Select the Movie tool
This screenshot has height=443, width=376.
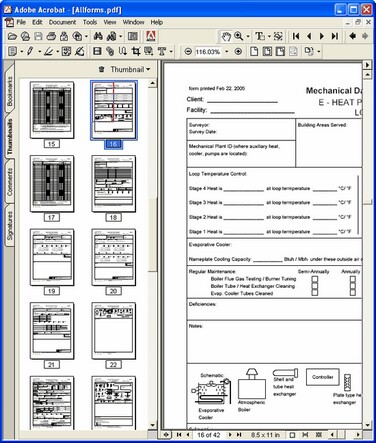click(97, 51)
